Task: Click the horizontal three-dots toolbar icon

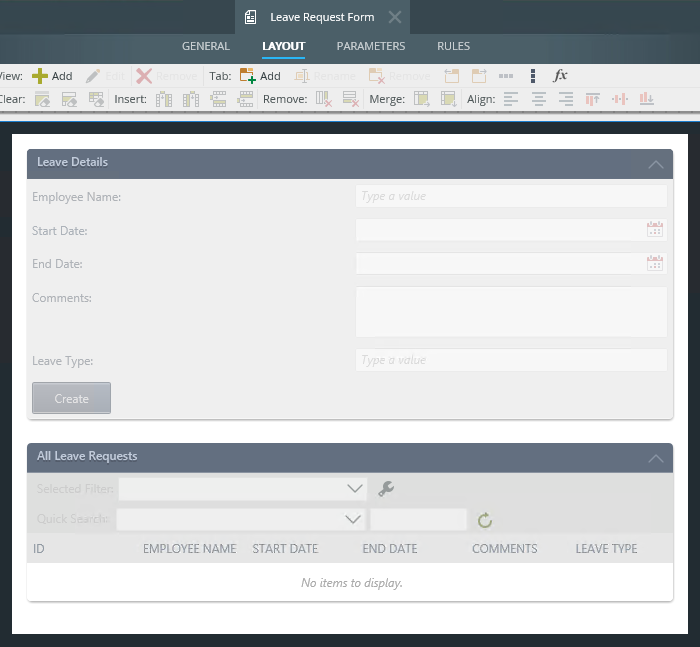Action: click(506, 76)
